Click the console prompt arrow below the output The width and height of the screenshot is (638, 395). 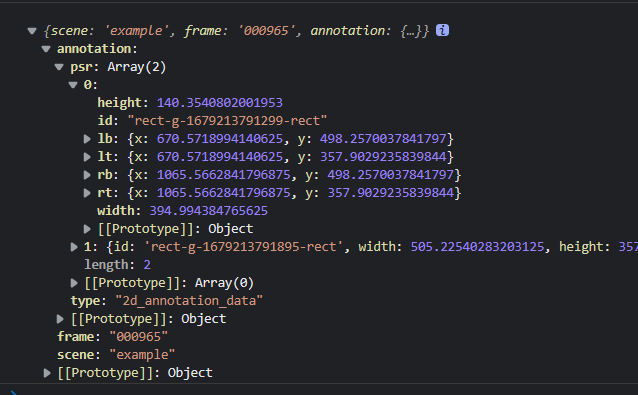[x=14, y=393]
